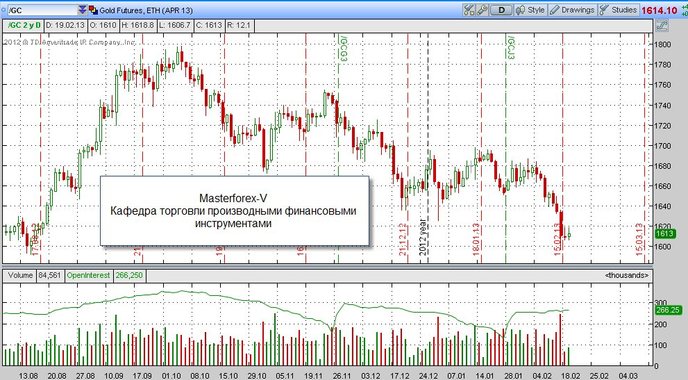
Task: Click the /GCG3 expiration marker line
Action: [338, 149]
